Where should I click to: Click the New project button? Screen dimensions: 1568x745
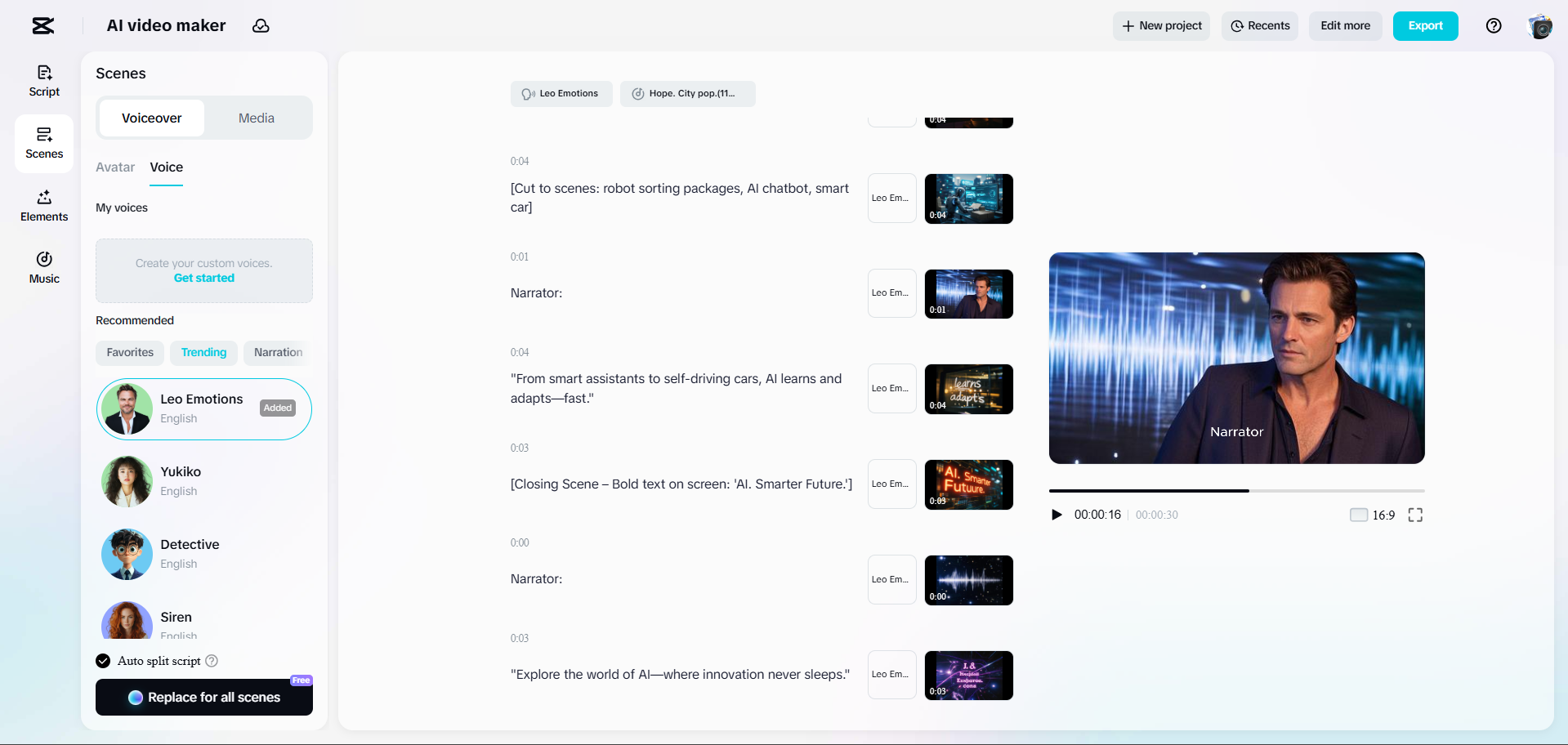pyautogui.click(x=1161, y=26)
